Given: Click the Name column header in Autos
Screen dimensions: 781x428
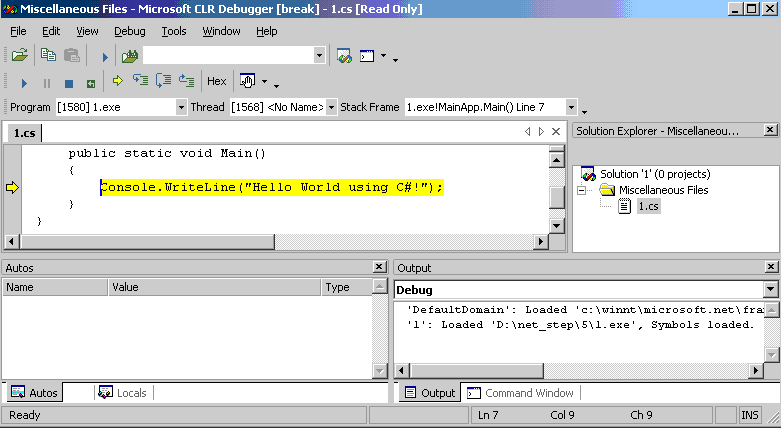Looking at the screenshot, I should pyautogui.click(x=55, y=287).
